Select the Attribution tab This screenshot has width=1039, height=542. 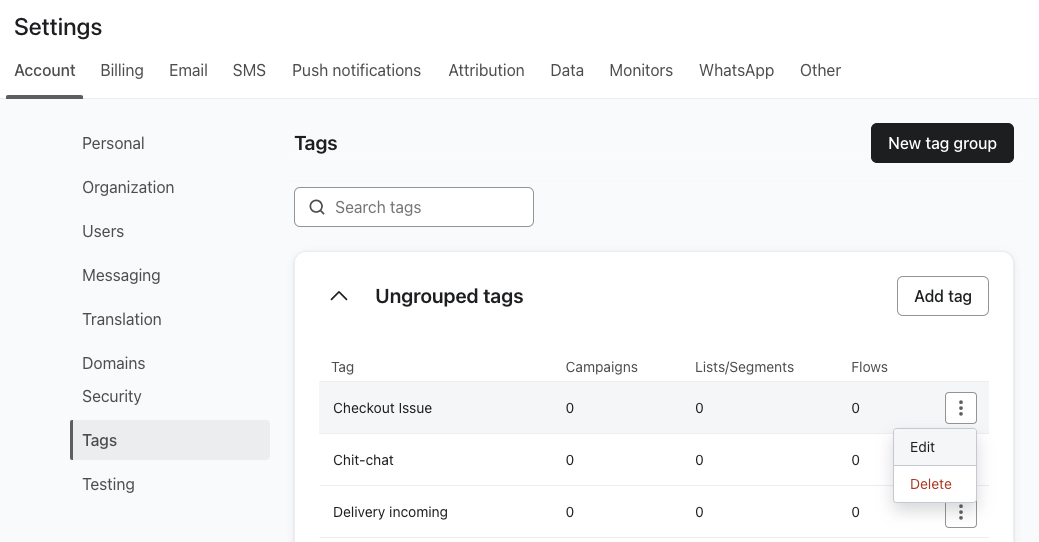[x=486, y=70]
